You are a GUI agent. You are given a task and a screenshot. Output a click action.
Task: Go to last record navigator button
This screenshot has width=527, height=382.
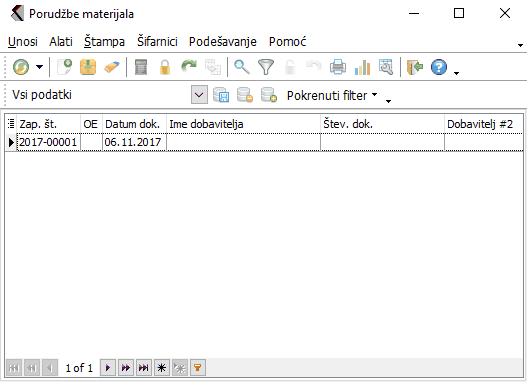(144, 368)
